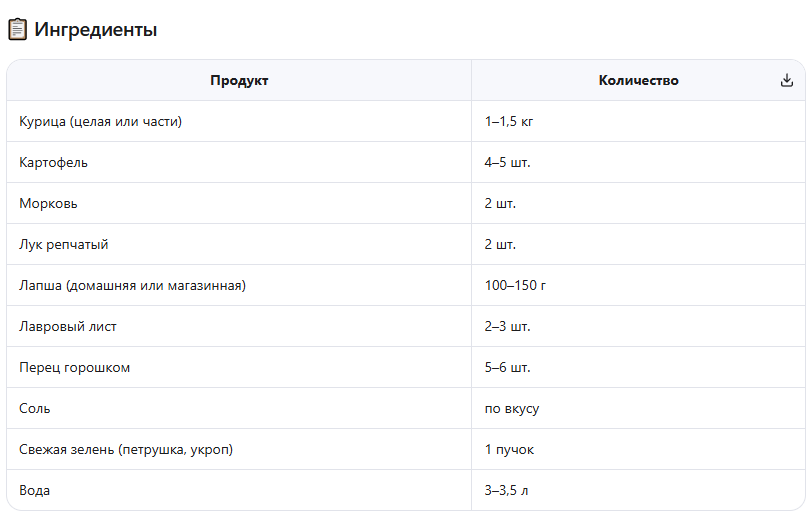812x524 pixels.
Task: Click the clipboard icon beside Ингредиенты
Action: tap(17, 30)
